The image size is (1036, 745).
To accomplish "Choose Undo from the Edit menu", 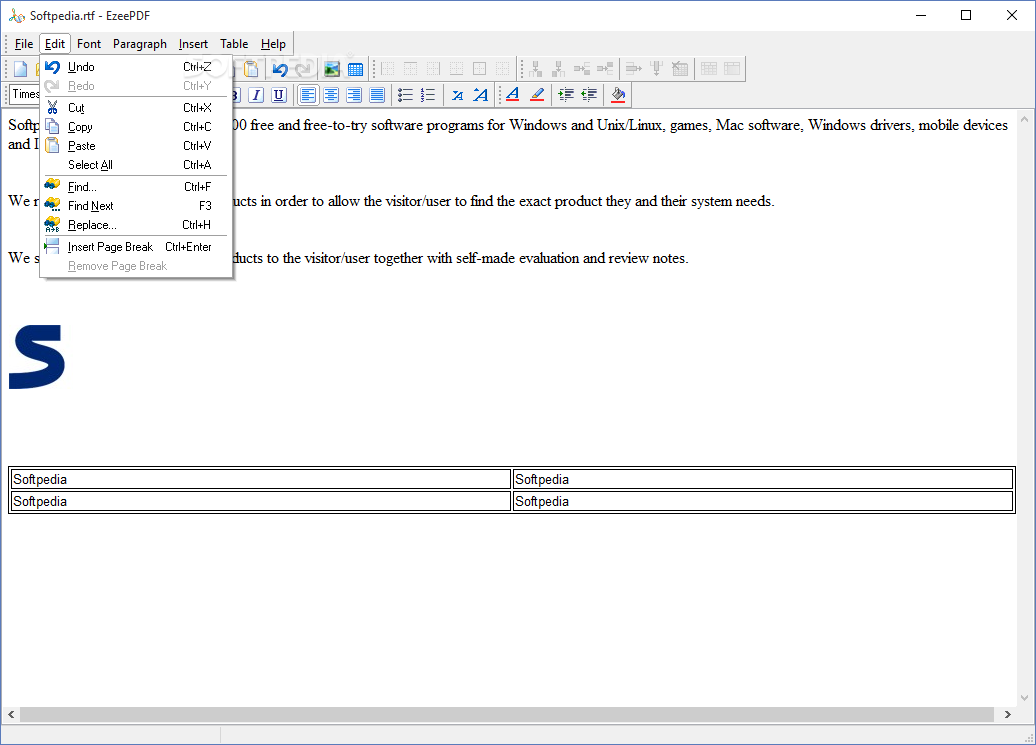I will click(136, 67).
